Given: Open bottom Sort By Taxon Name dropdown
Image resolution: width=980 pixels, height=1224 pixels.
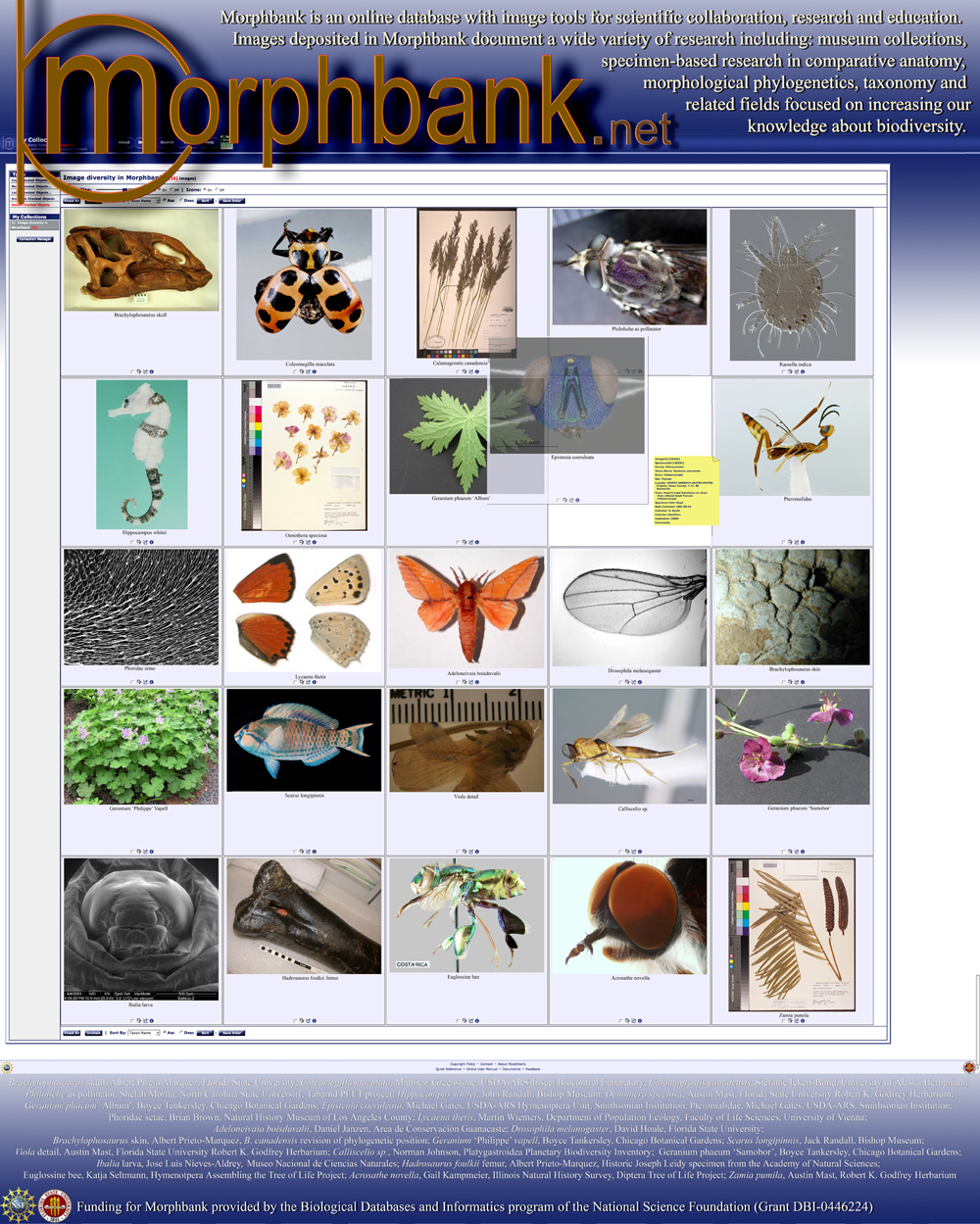Looking at the screenshot, I should coord(143,1033).
